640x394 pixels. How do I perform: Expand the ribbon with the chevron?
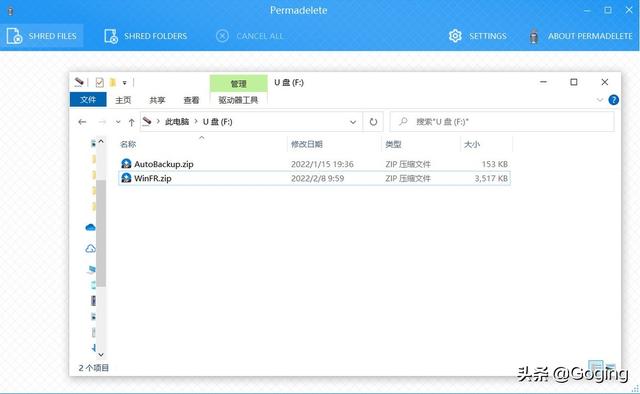point(600,100)
